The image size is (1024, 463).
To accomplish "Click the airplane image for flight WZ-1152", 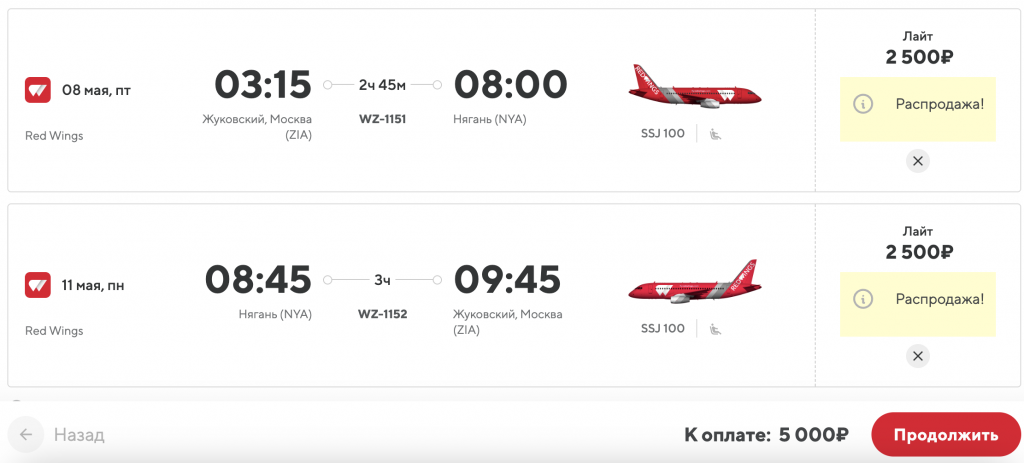I will (694, 283).
